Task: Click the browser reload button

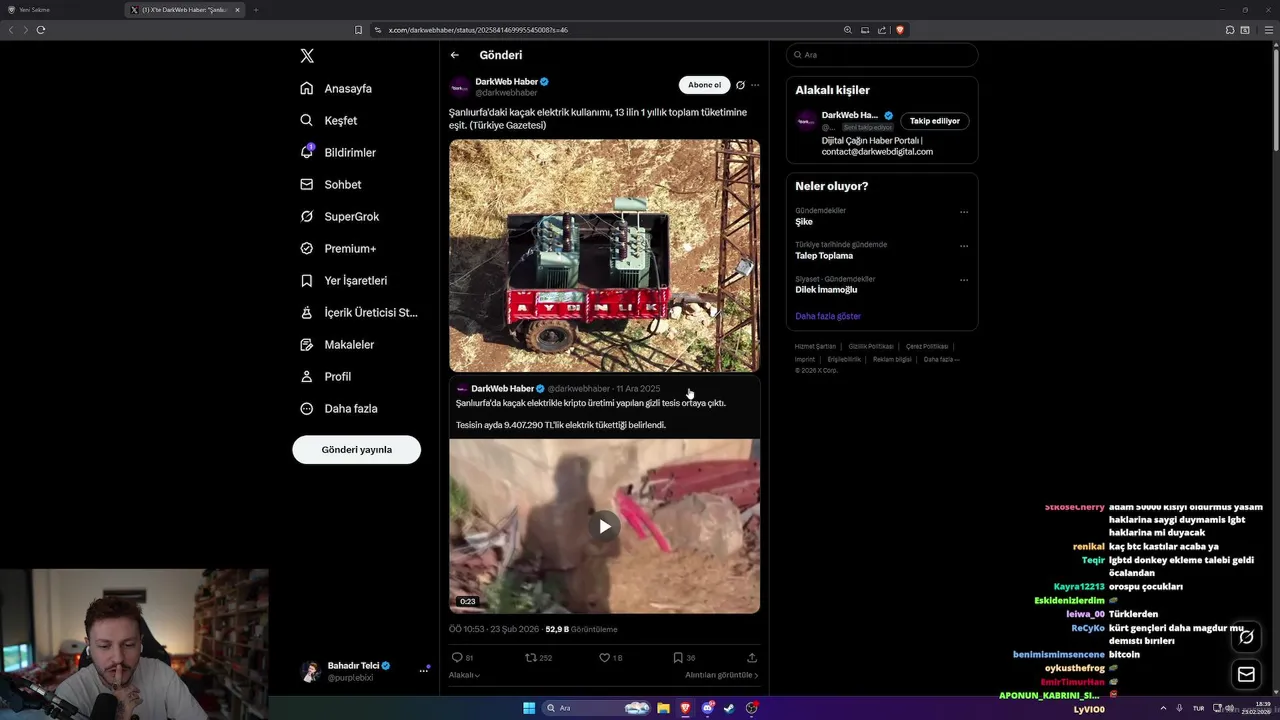Action: [41, 30]
